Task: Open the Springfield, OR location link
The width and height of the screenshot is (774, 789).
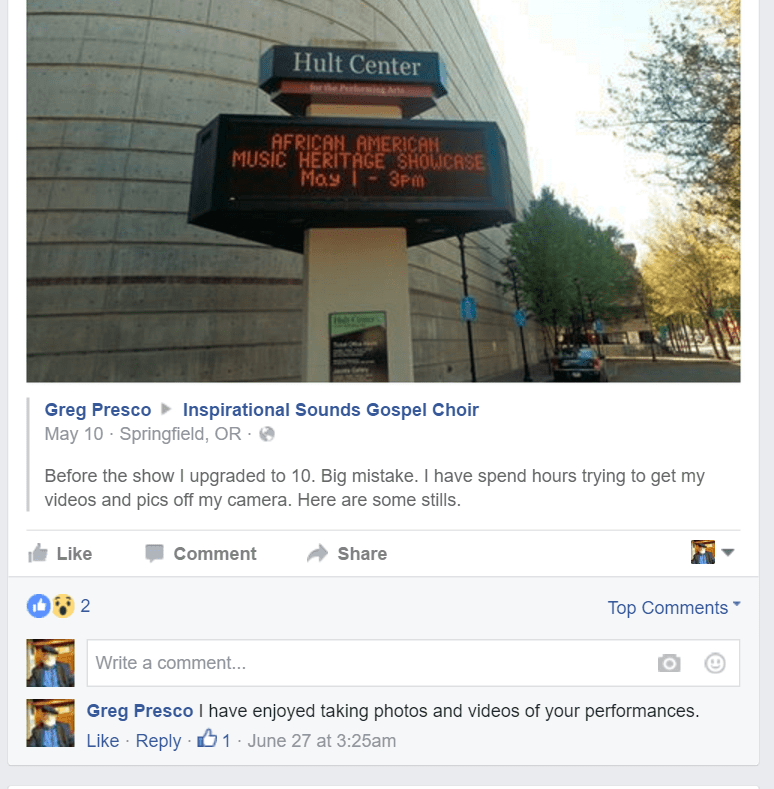Action: click(180, 434)
